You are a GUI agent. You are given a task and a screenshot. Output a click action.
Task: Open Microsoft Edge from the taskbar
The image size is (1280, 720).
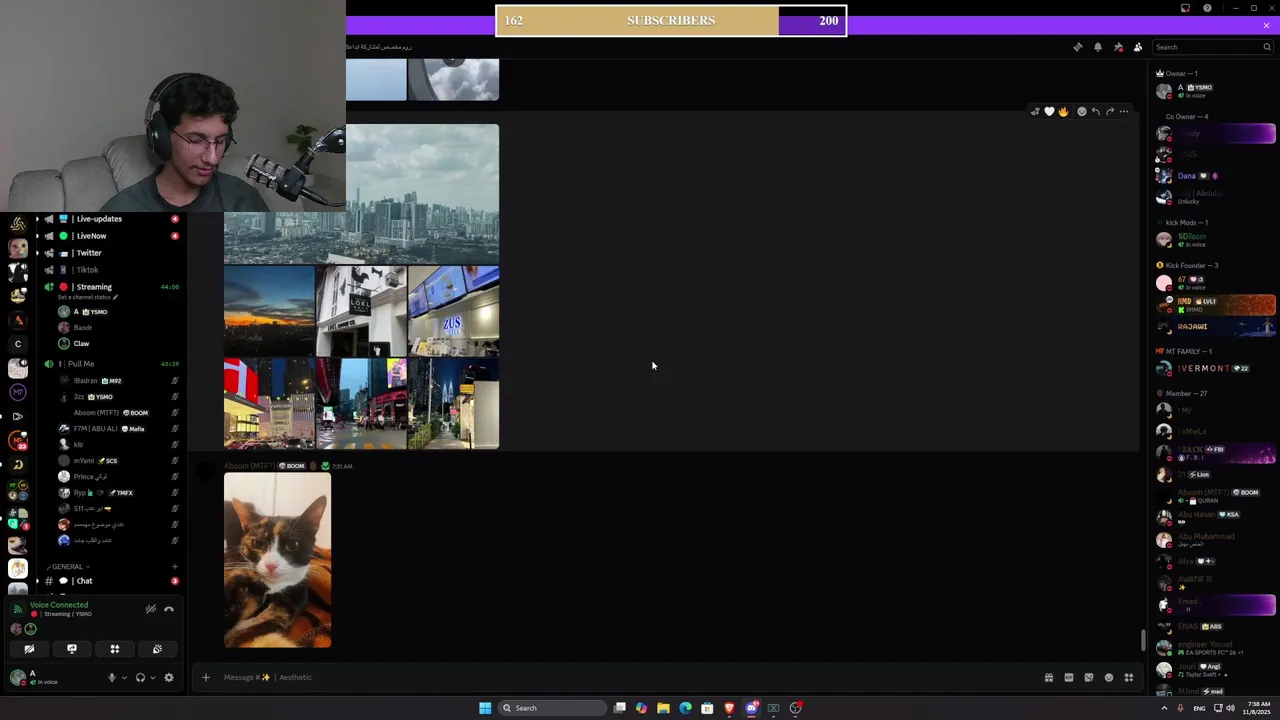coord(685,708)
